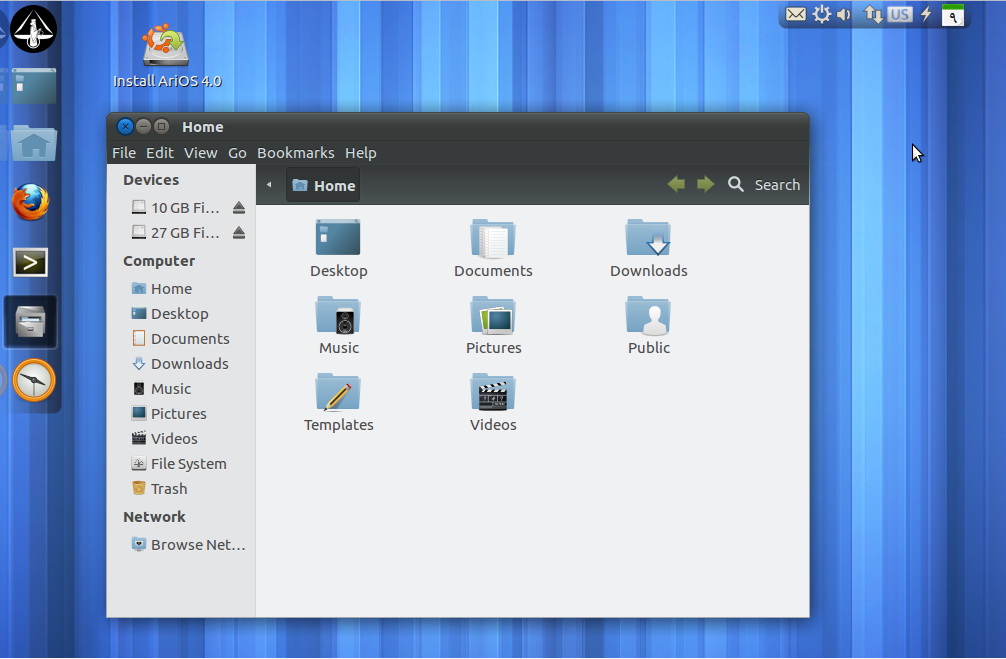Open the View menu

200,153
